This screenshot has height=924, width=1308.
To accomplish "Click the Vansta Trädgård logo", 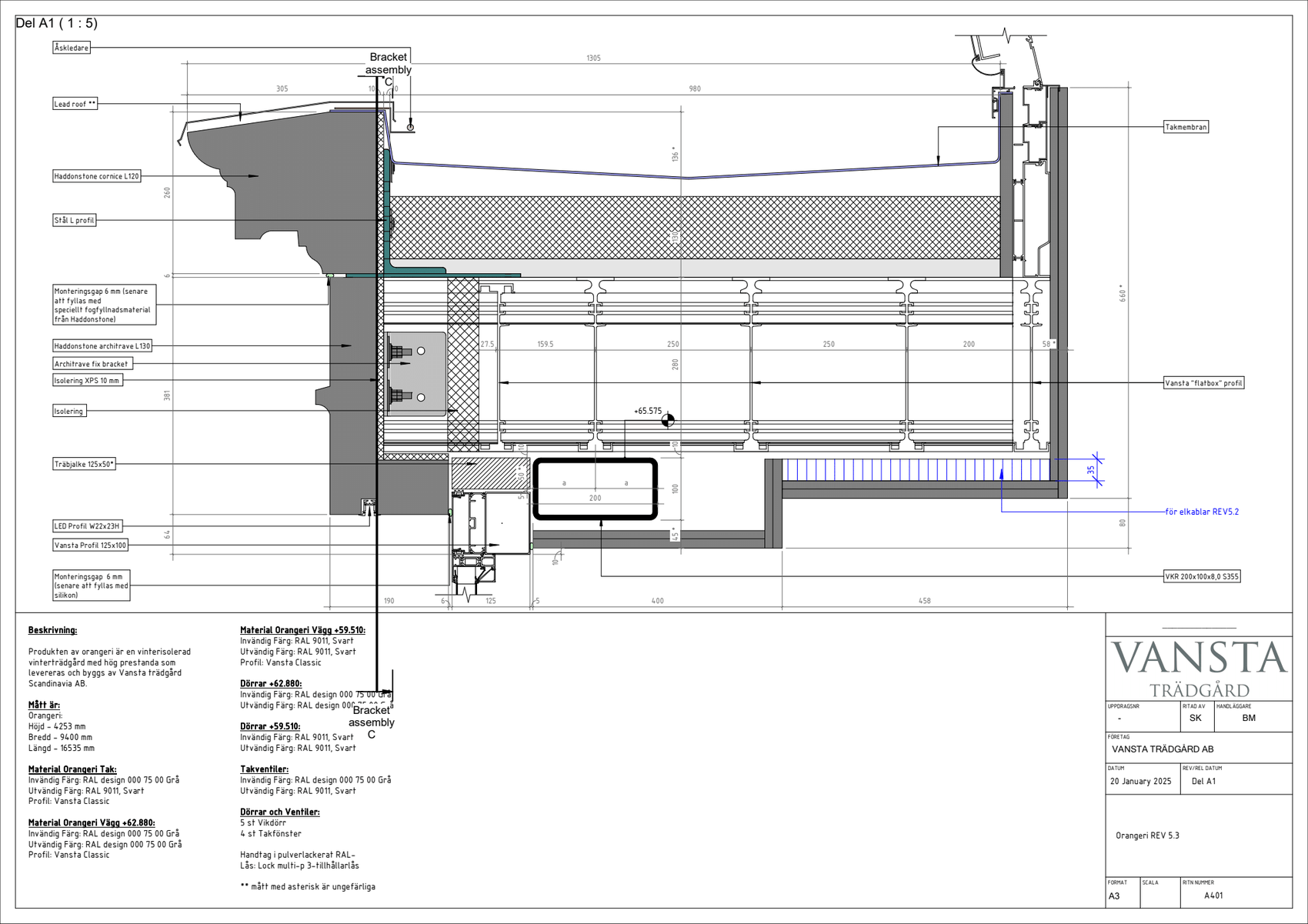I will coord(1199,668).
